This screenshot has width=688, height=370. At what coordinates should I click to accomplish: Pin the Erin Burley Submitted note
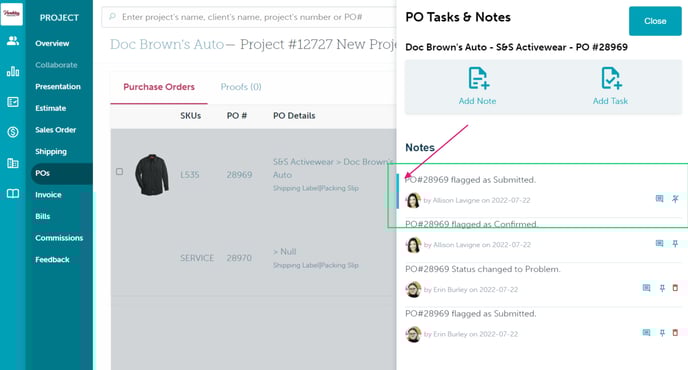coord(662,333)
